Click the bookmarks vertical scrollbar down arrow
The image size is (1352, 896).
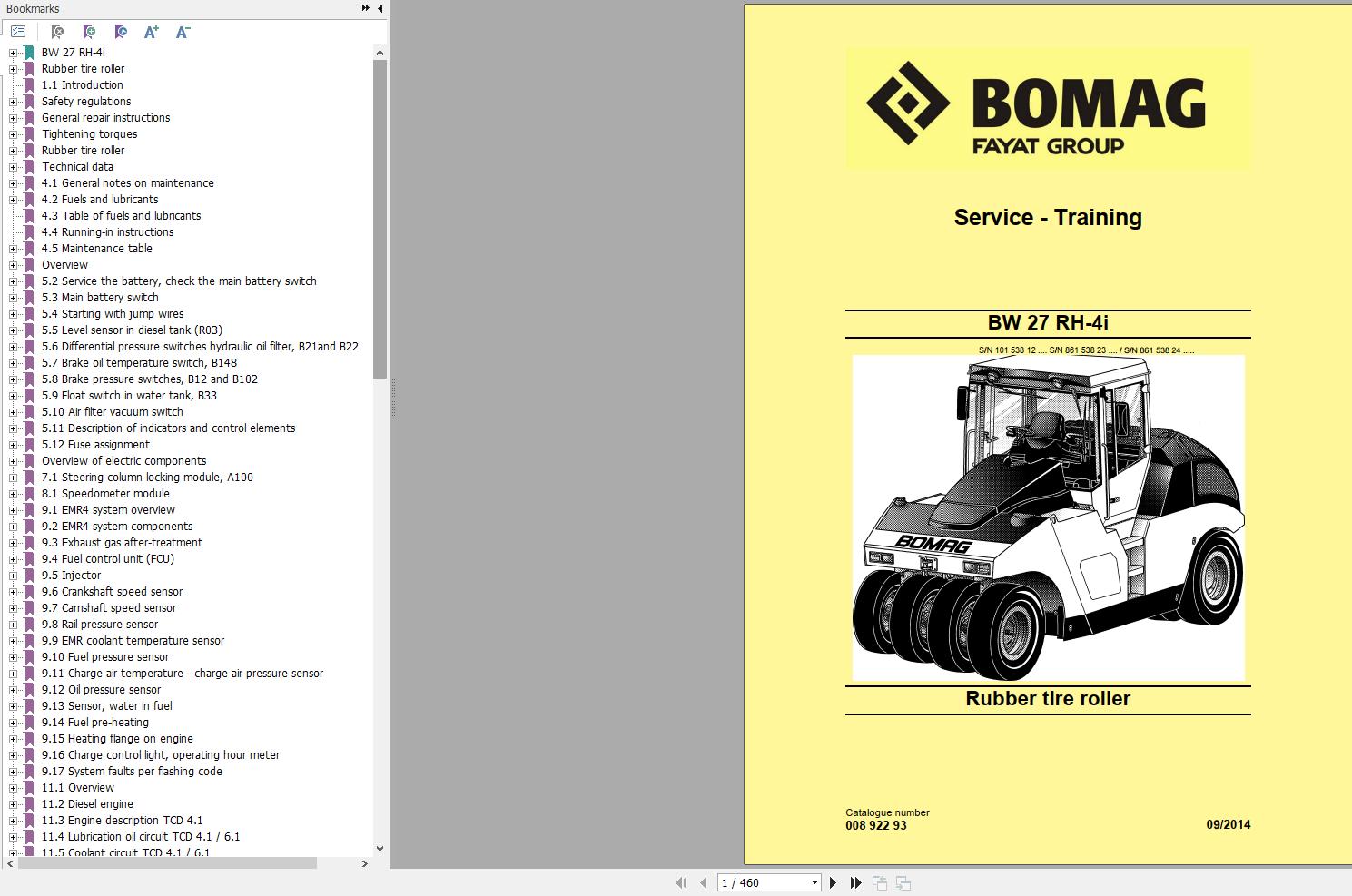380,849
